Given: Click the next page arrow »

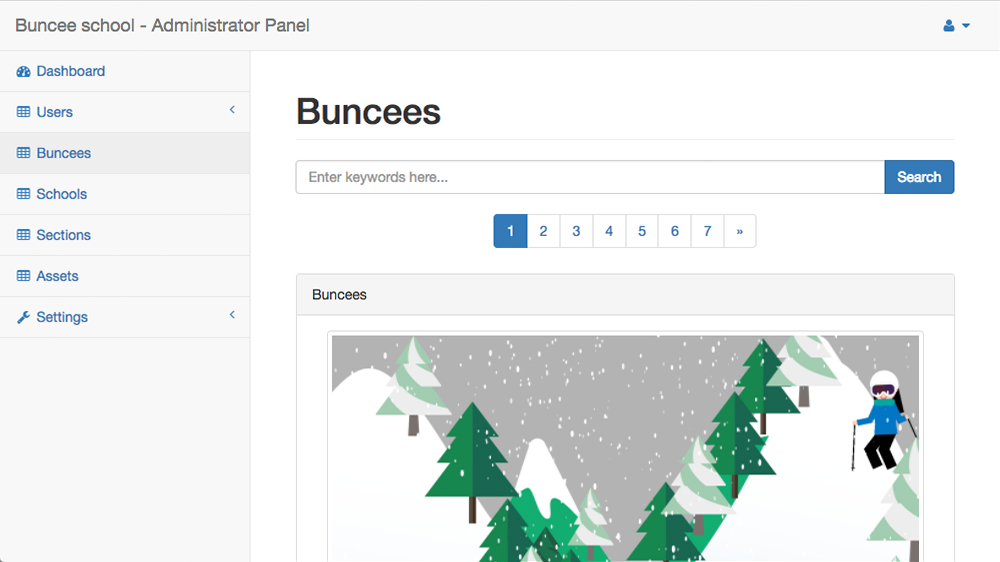Looking at the screenshot, I should (x=740, y=231).
